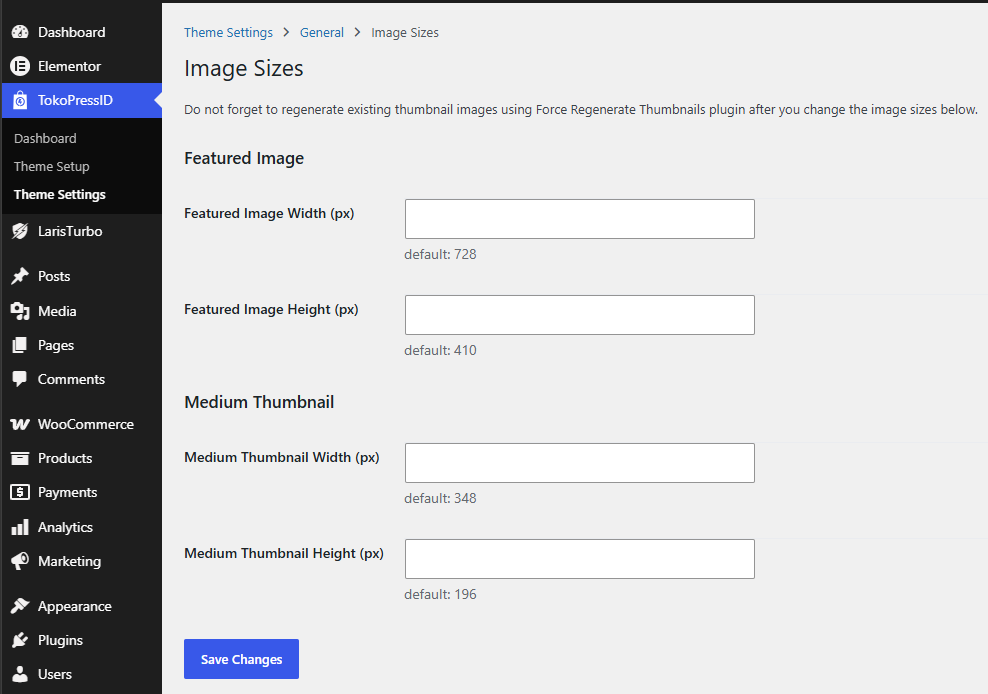
Task: Click the Pages icon
Action: (20, 345)
